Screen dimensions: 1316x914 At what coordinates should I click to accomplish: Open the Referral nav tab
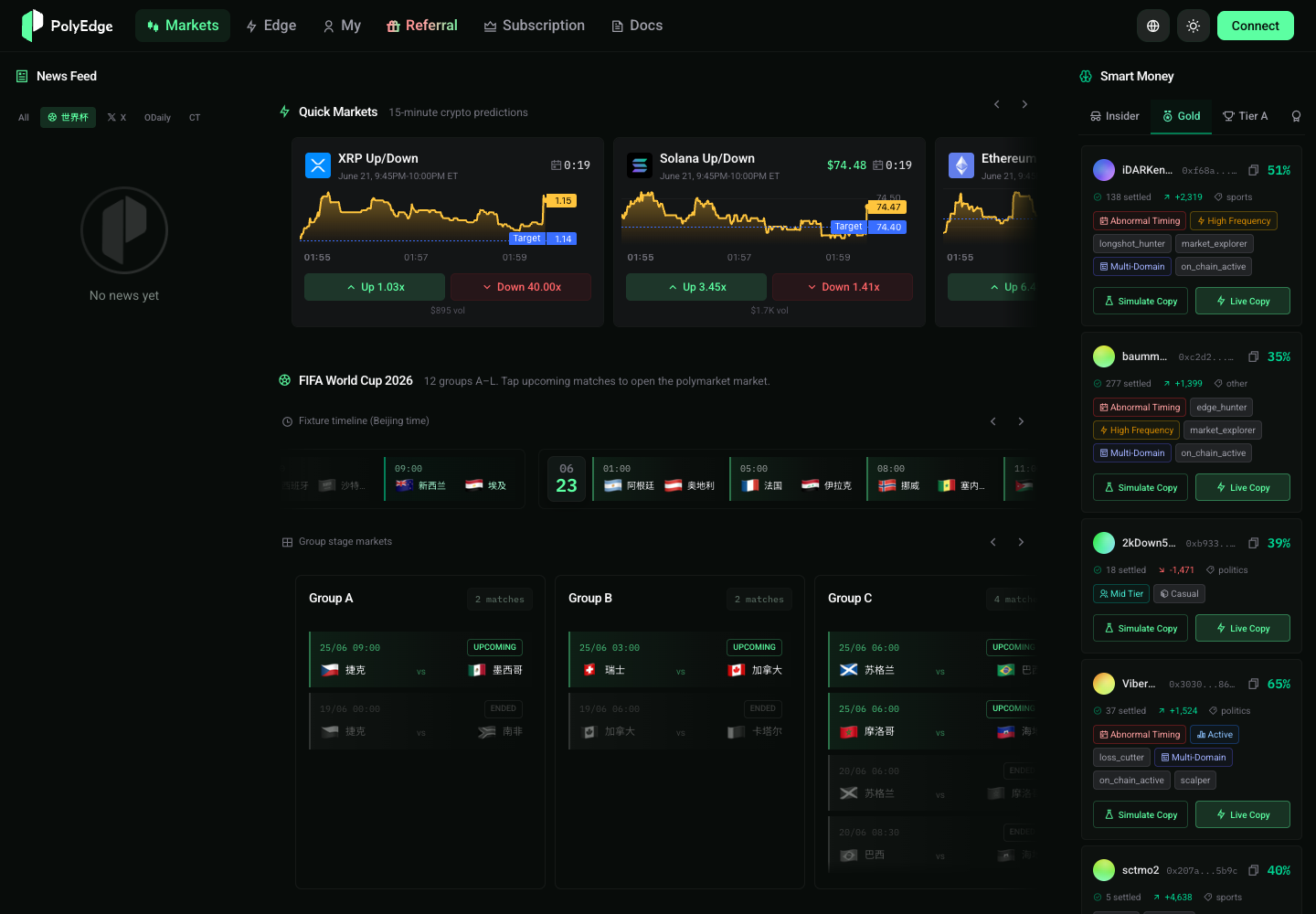(x=421, y=26)
